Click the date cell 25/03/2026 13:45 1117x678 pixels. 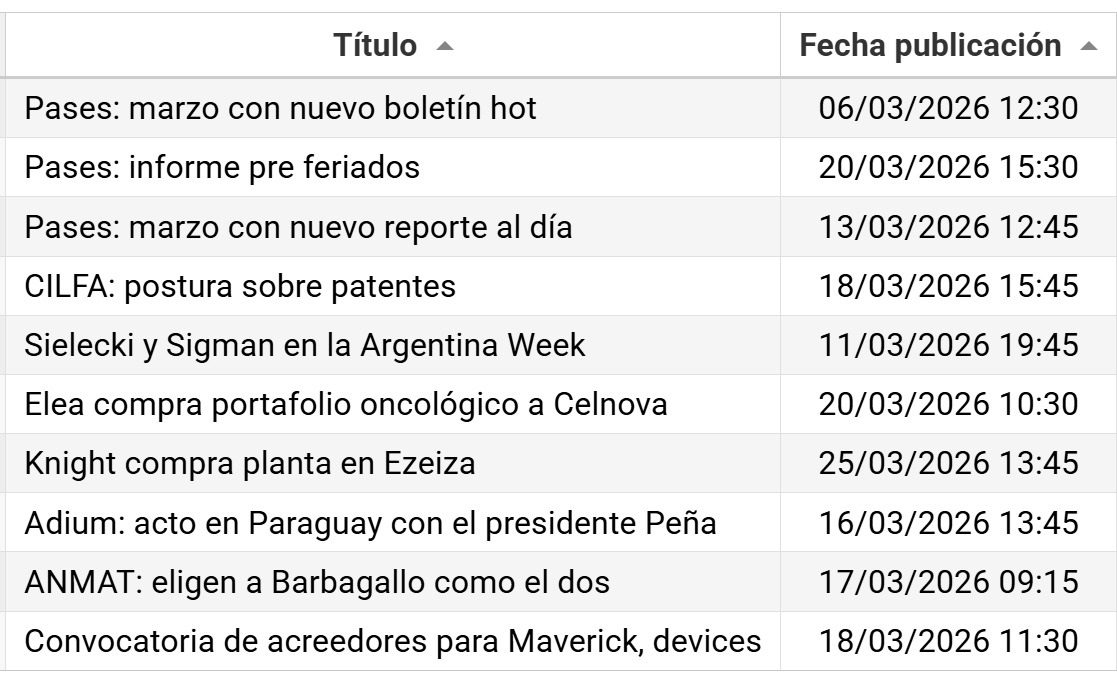tap(948, 464)
